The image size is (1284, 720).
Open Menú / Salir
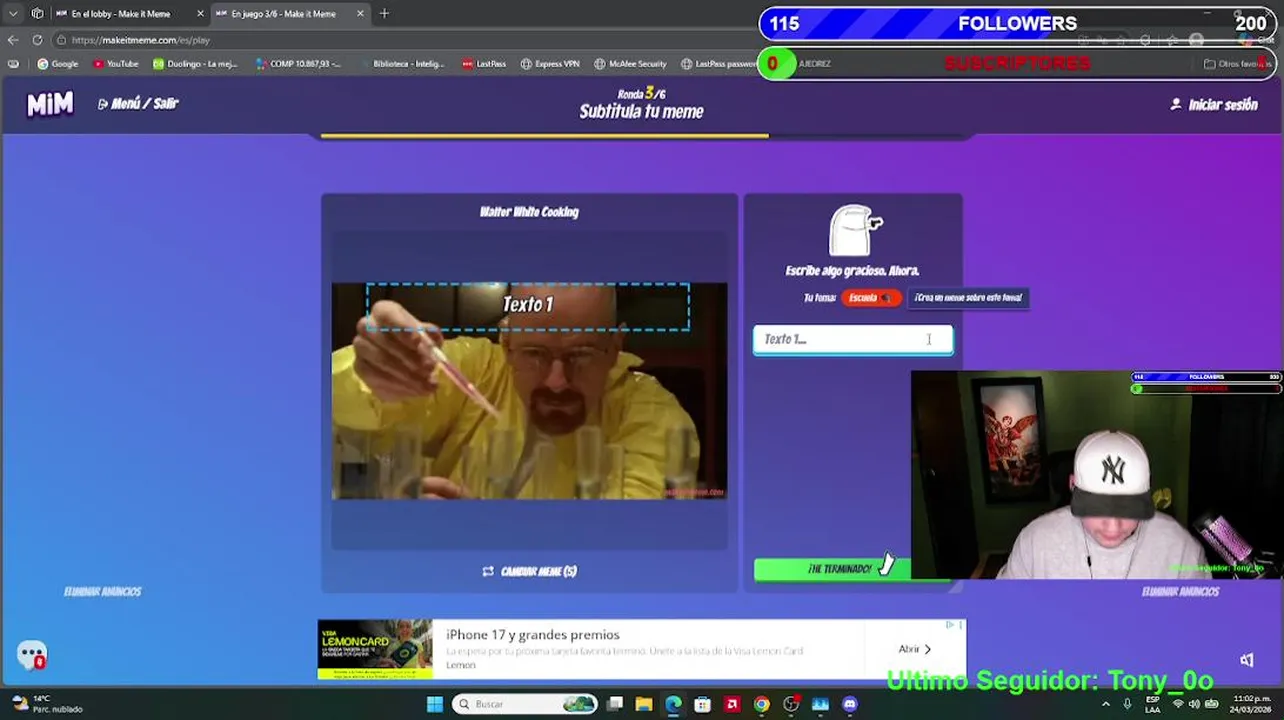click(x=138, y=103)
